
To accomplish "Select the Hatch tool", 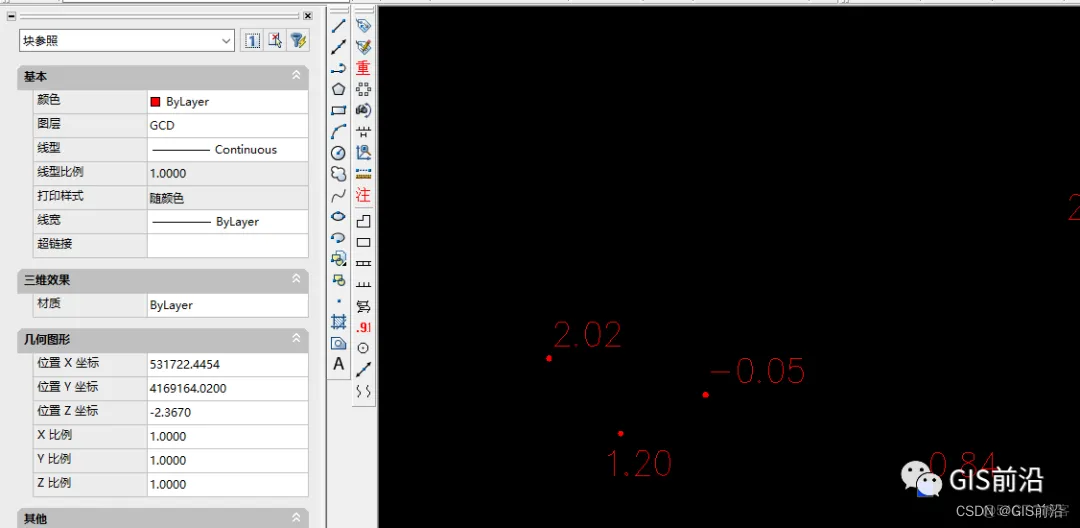I will point(338,321).
